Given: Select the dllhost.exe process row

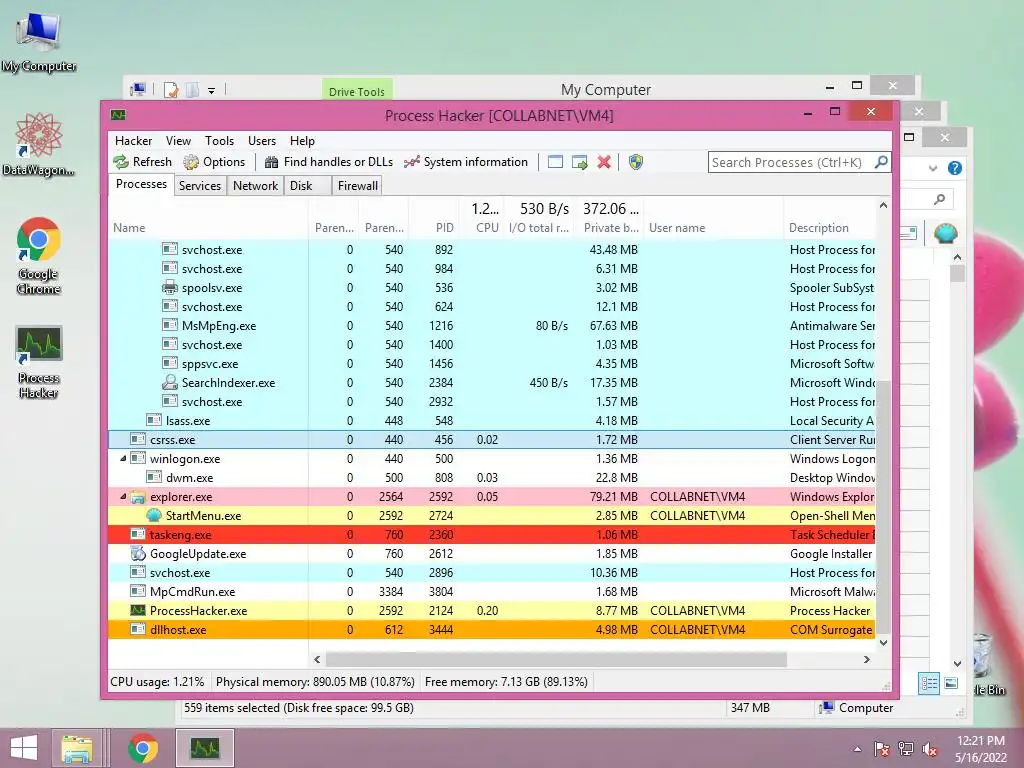Looking at the screenshot, I should pos(492,630).
